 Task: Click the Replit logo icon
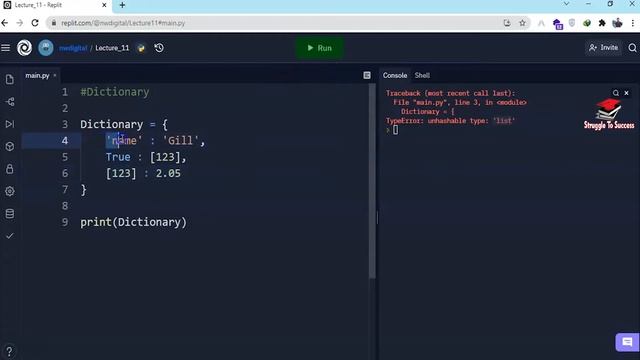coord(24,48)
